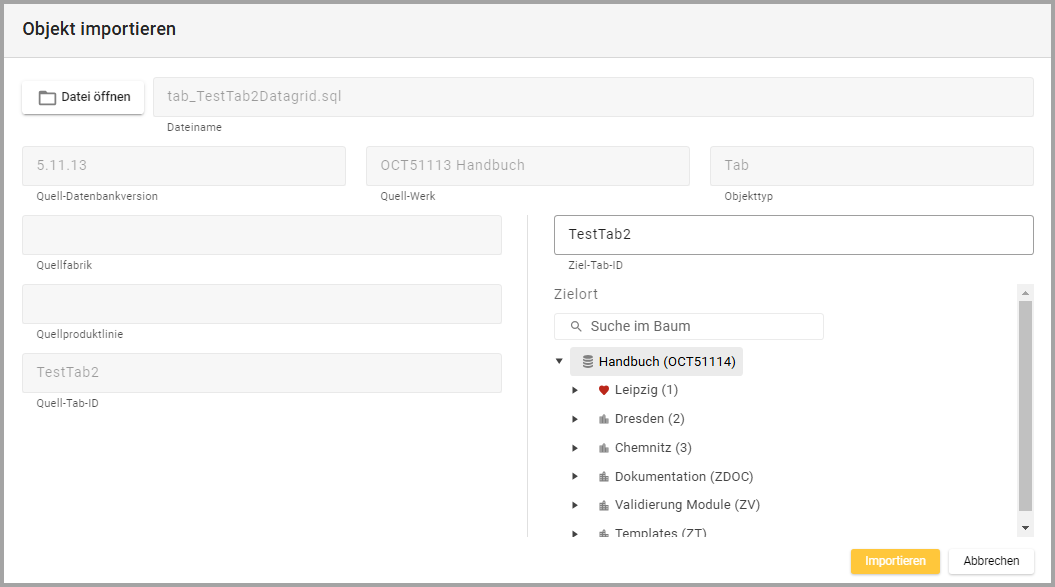
Task: Click the Ziel-Tab-ID input field
Action: click(x=793, y=235)
